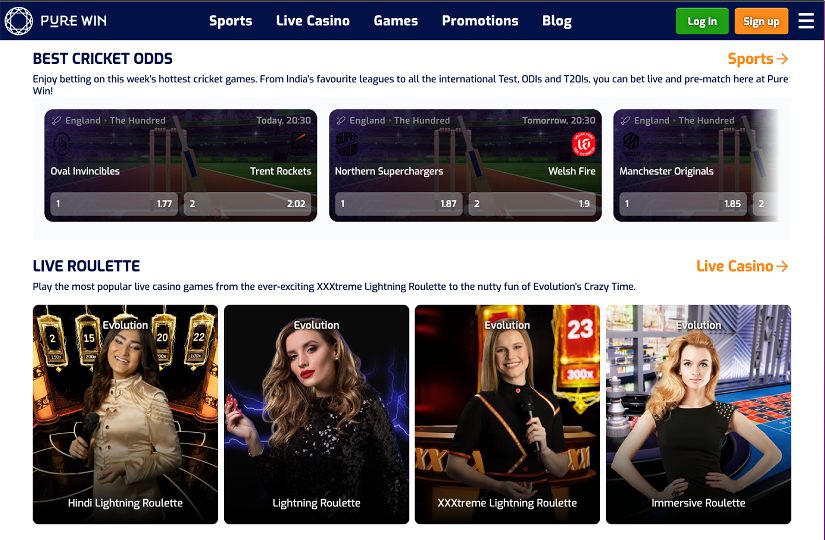Bet on Oval Invincibles at 1.77

[x=114, y=204]
